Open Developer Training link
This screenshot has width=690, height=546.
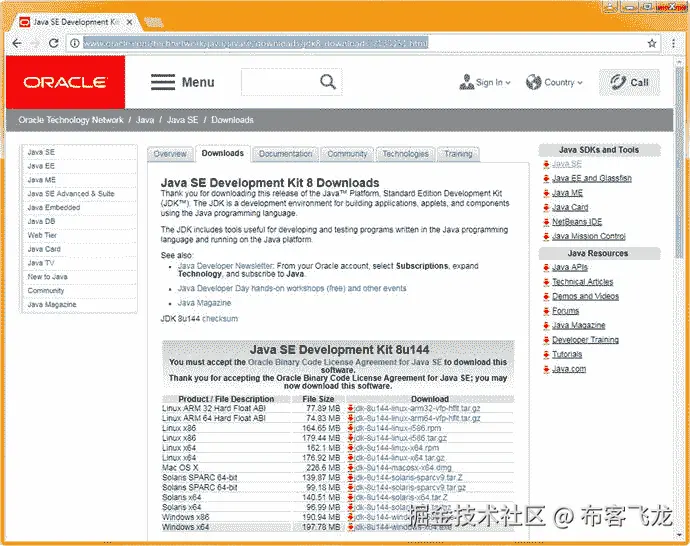pos(585,340)
